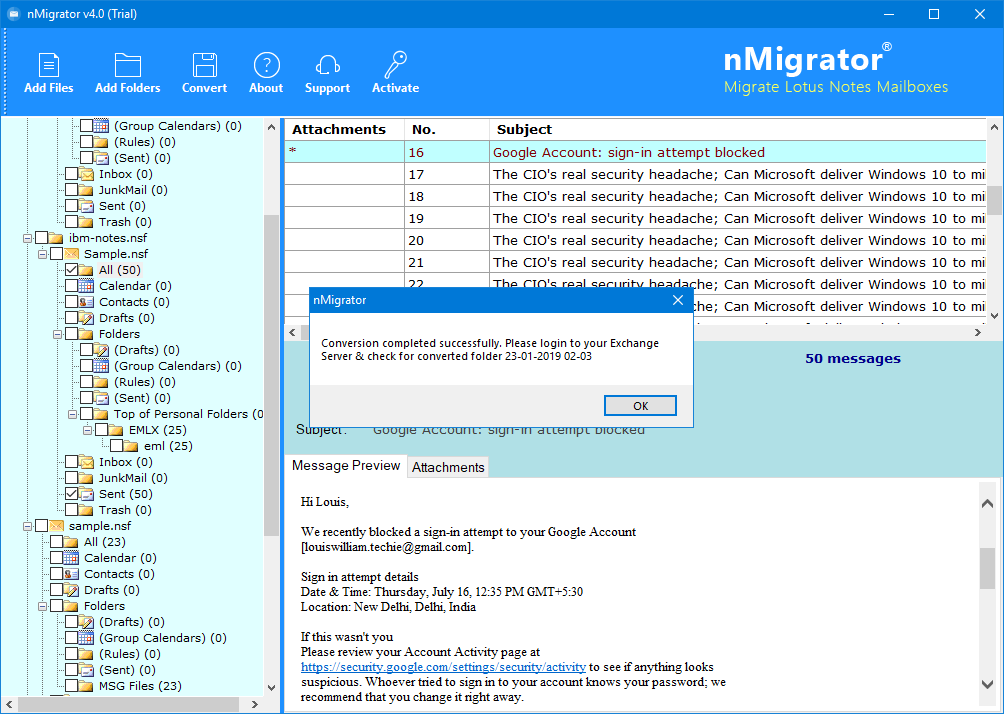This screenshot has width=1004, height=714.
Task: Click OK in the conversion dialog
Action: click(x=640, y=406)
